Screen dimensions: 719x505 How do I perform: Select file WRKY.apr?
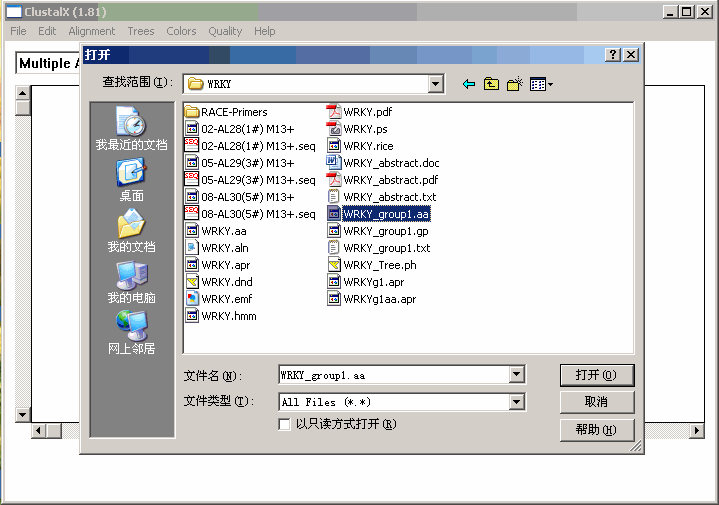(x=218, y=265)
